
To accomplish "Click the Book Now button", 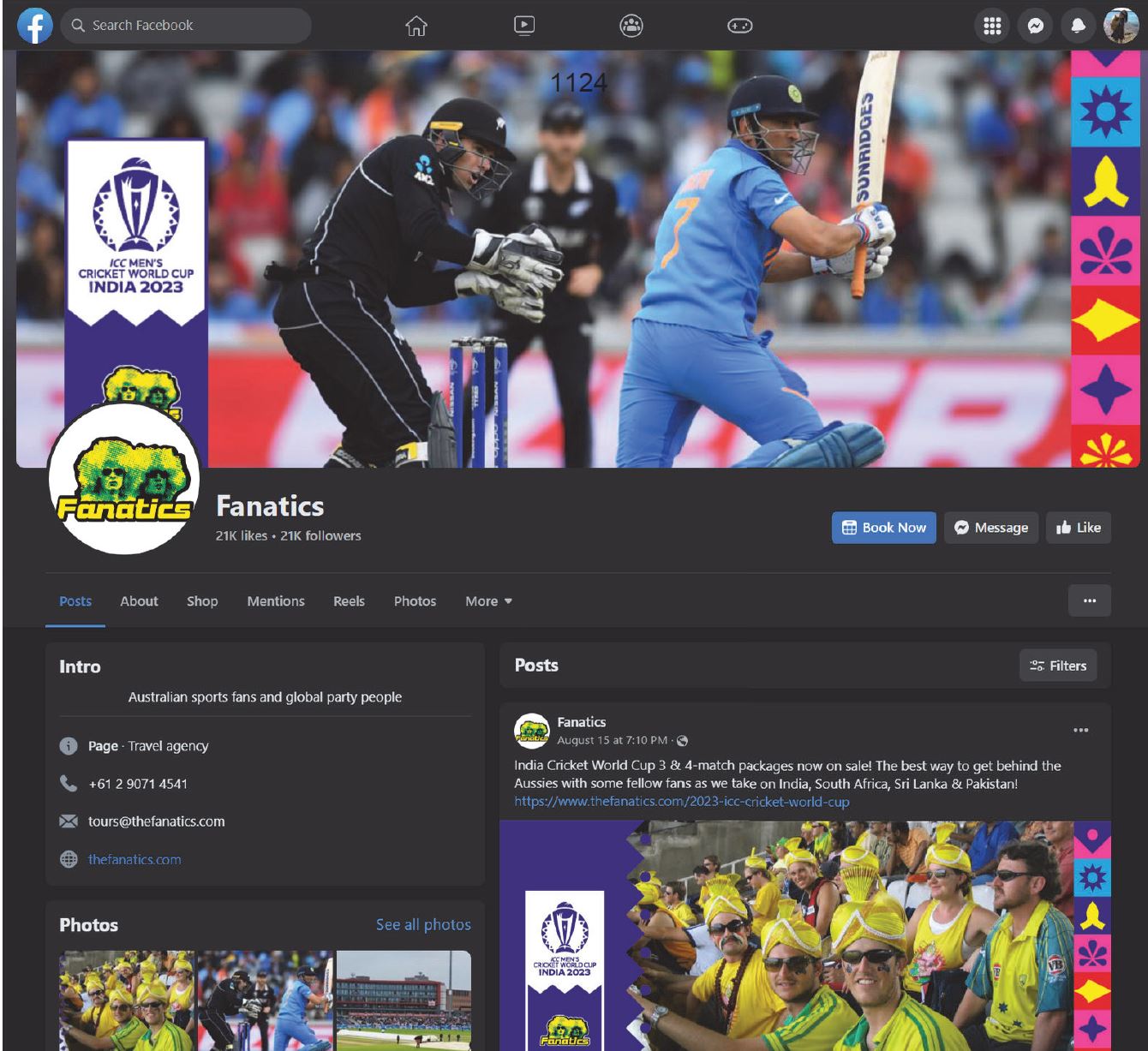I will pos(884,528).
